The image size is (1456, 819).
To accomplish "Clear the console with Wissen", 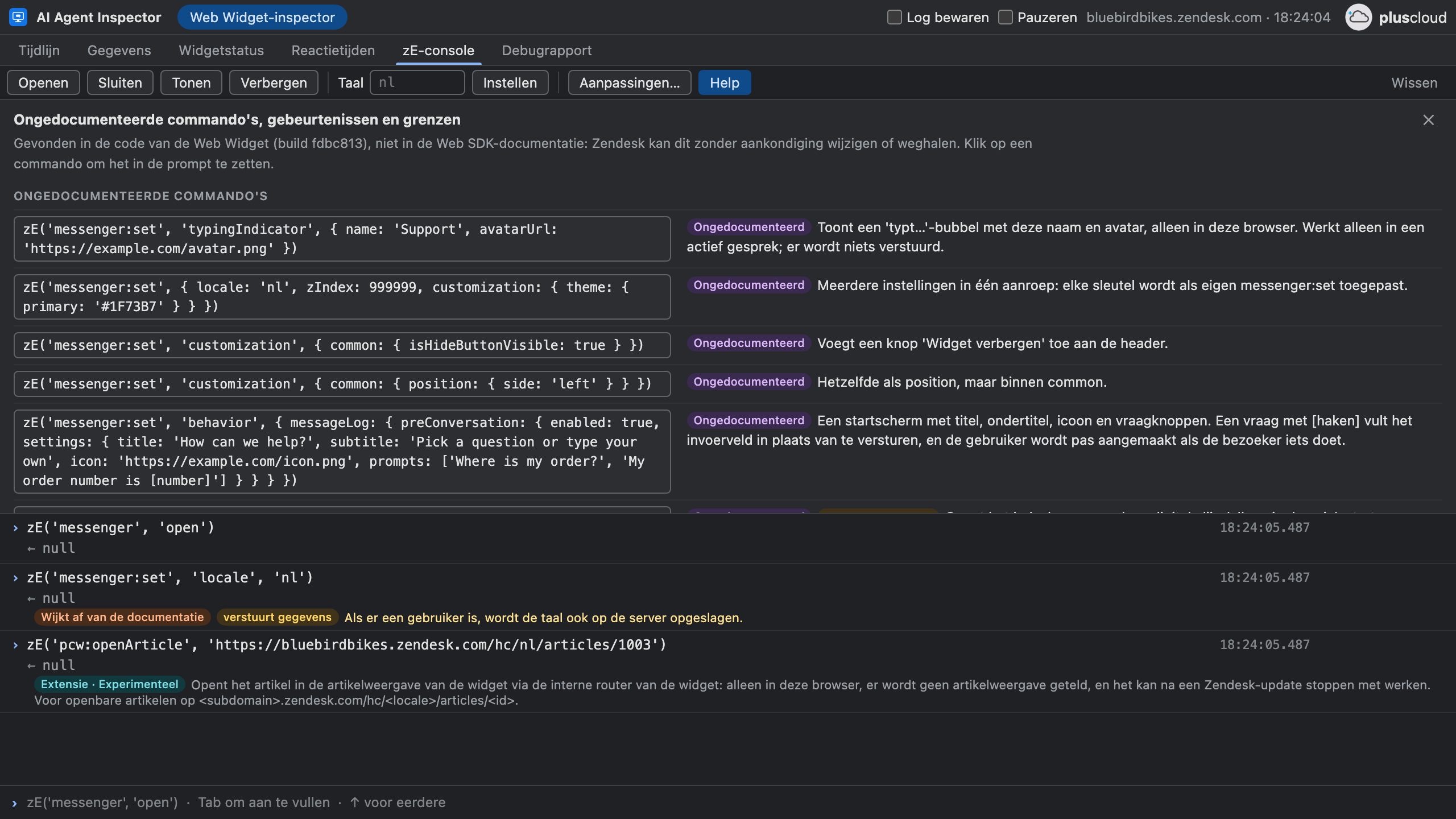I will pos(1414,82).
